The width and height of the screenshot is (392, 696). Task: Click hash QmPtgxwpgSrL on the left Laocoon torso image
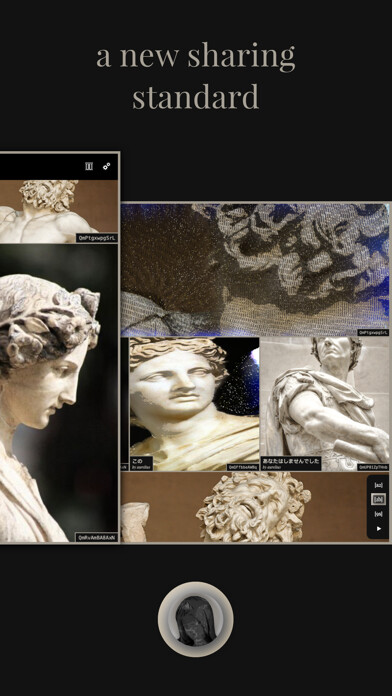tap(97, 238)
